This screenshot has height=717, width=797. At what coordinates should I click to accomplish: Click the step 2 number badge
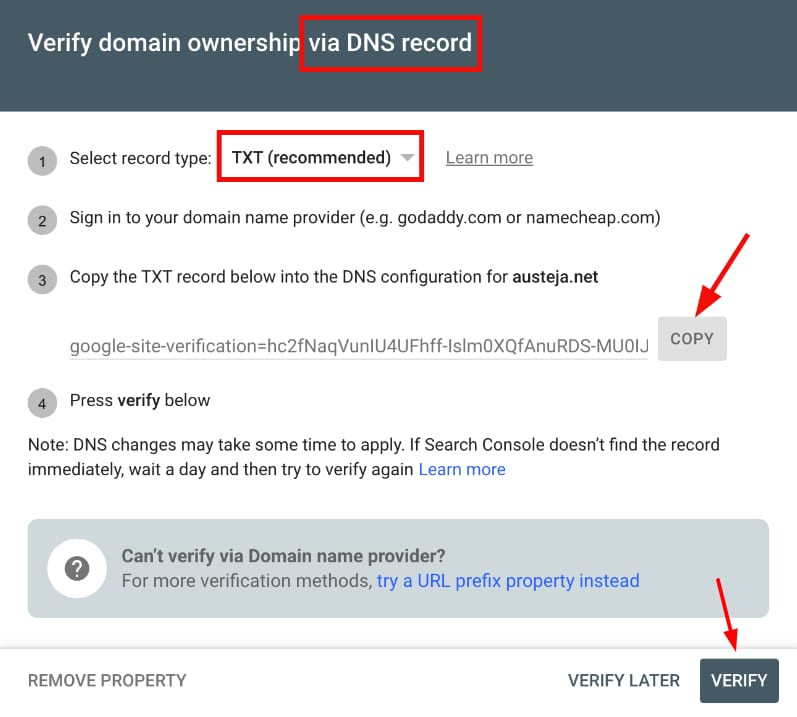[42, 221]
